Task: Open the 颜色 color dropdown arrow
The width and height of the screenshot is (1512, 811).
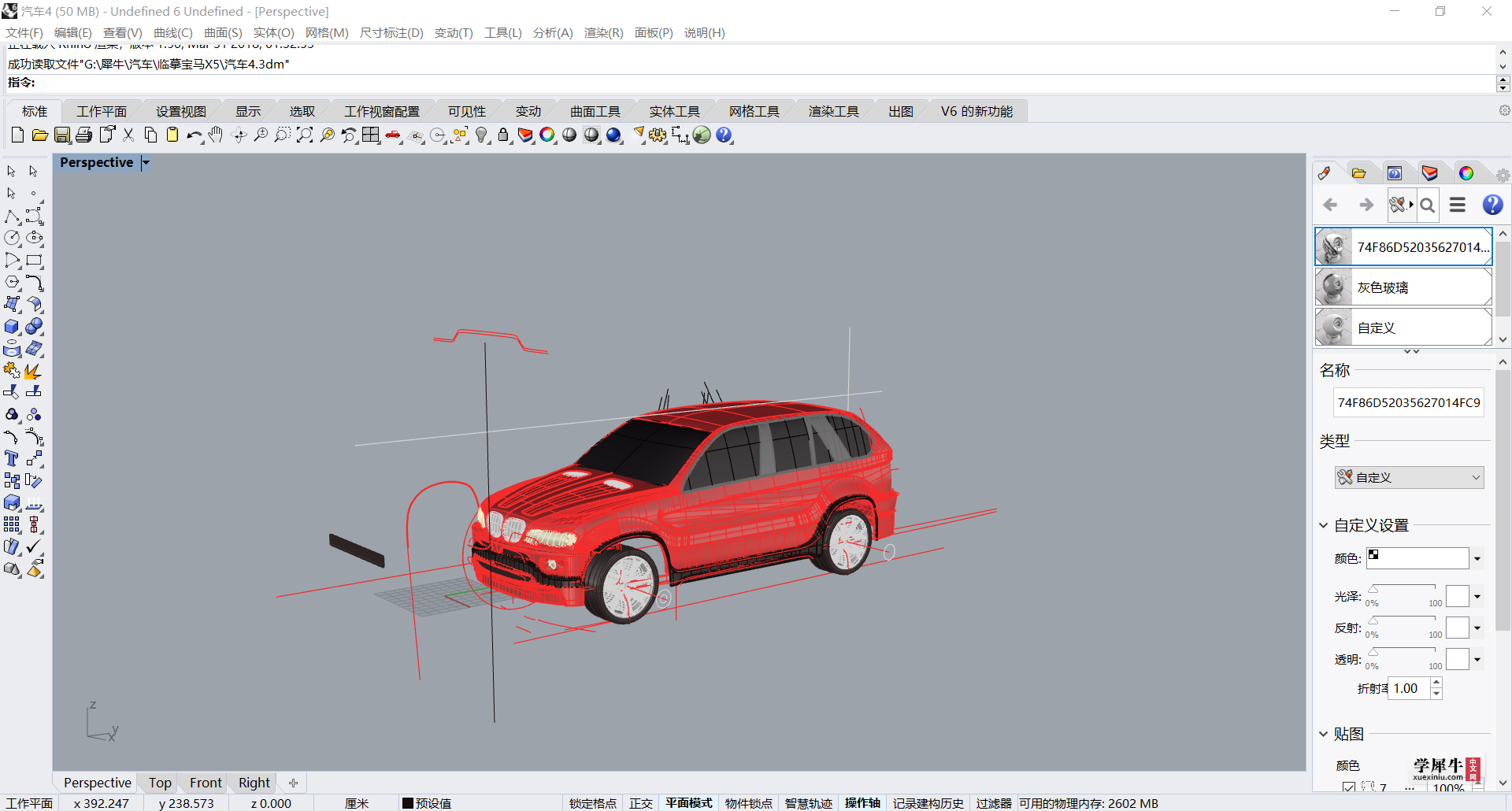Action: click(1477, 559)
